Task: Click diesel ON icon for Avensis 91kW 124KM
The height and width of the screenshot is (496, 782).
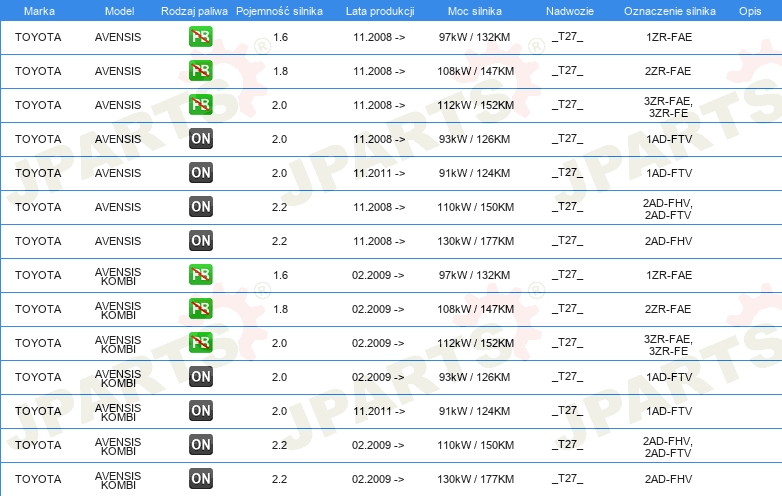Action: click(x=200, y=173)
